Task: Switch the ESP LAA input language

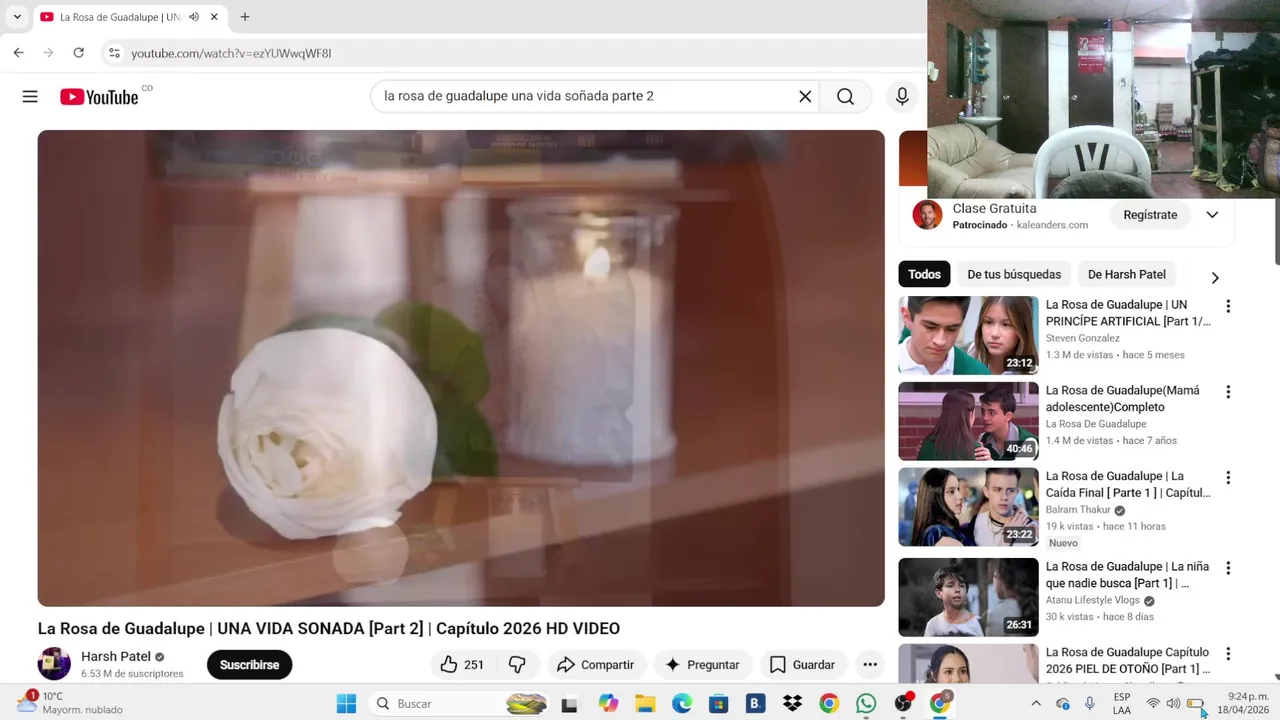Action: pos(1122,704)
